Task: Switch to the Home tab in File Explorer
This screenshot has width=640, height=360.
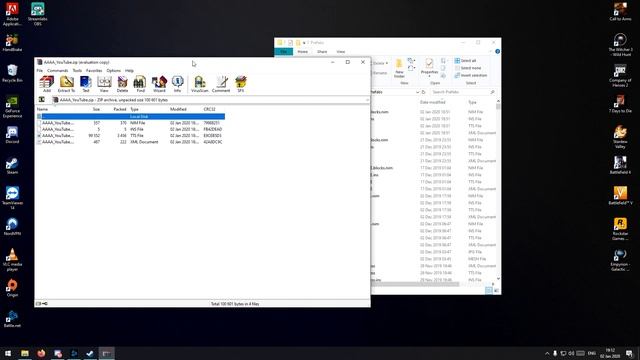Action: (302, 52)
